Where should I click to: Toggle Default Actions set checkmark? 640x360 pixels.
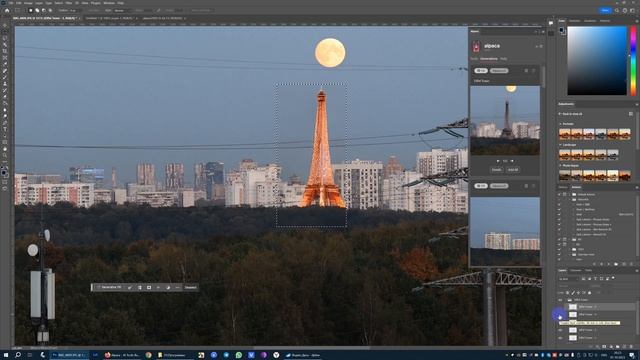[x=560, y=195]
